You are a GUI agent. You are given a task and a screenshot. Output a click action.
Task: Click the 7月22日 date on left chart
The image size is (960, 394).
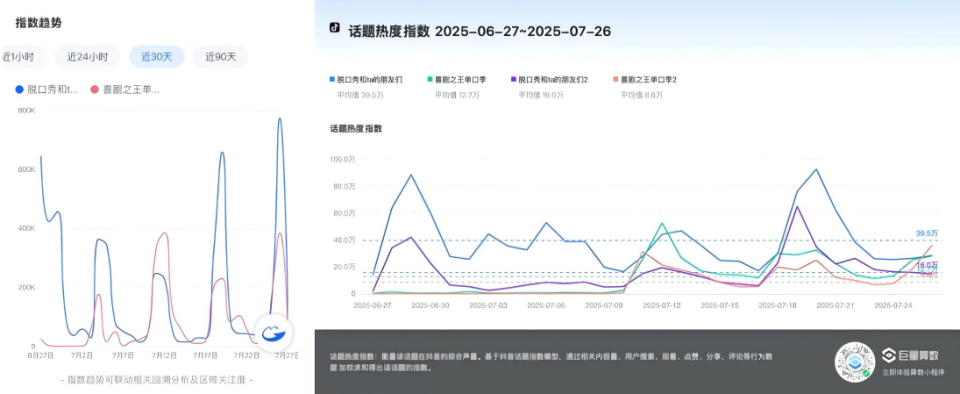tap(246, 354)
